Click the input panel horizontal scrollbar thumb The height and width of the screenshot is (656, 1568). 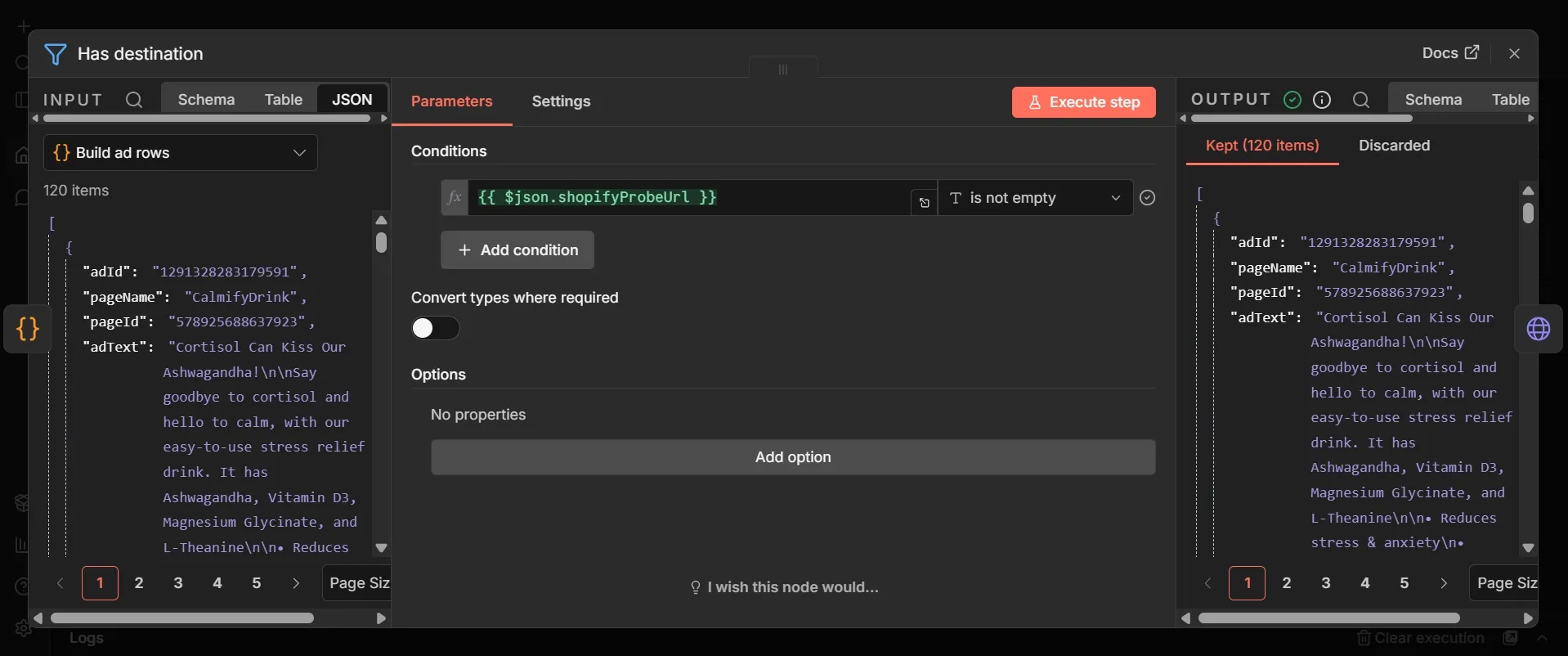click(x=181, y=618)
